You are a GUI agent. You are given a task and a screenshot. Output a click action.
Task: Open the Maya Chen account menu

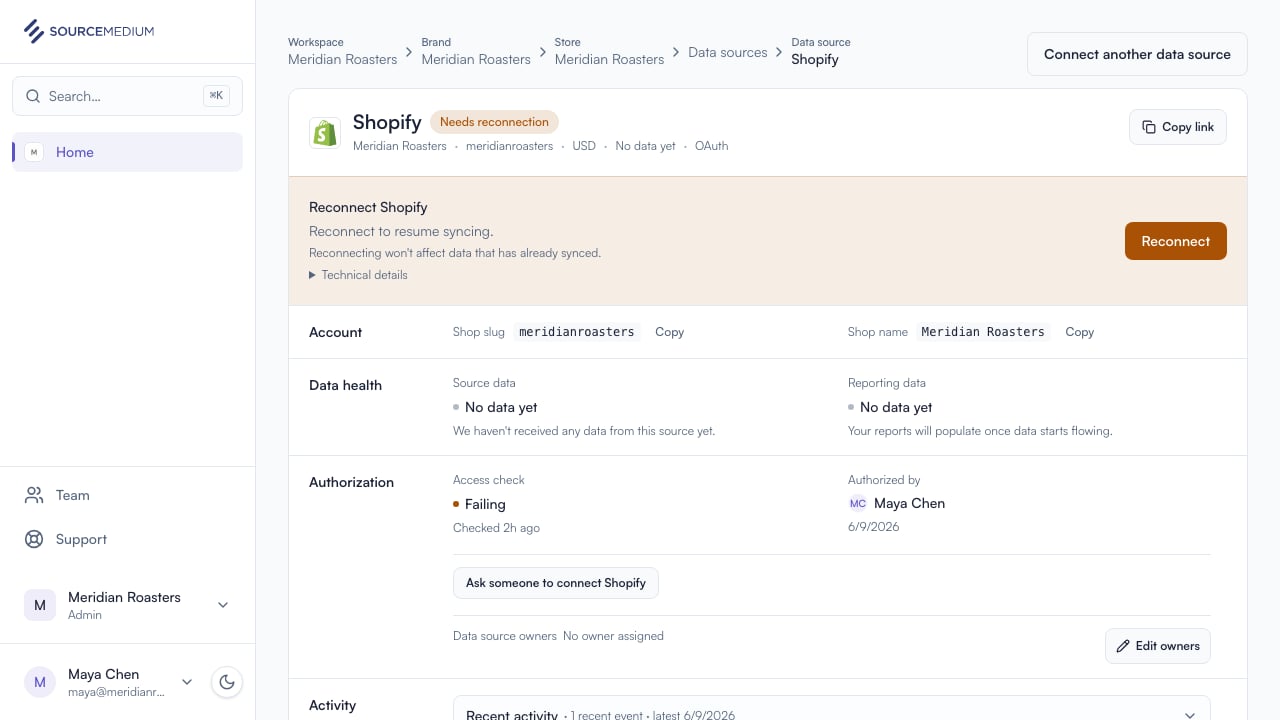click(108, 682)
